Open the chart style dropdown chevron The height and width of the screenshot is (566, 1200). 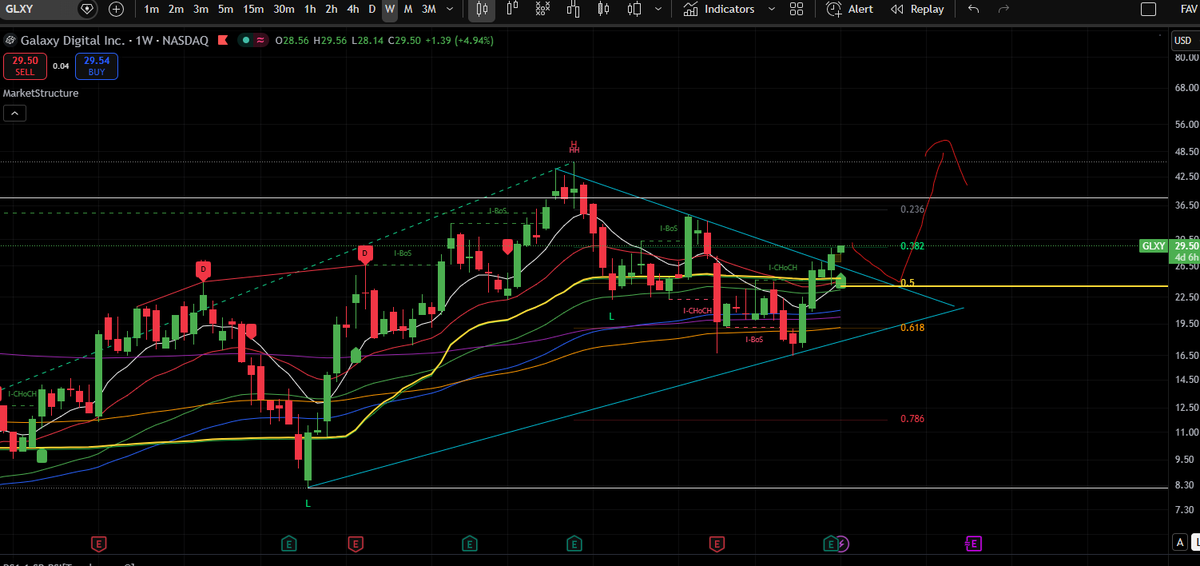[x=660, y=9]
